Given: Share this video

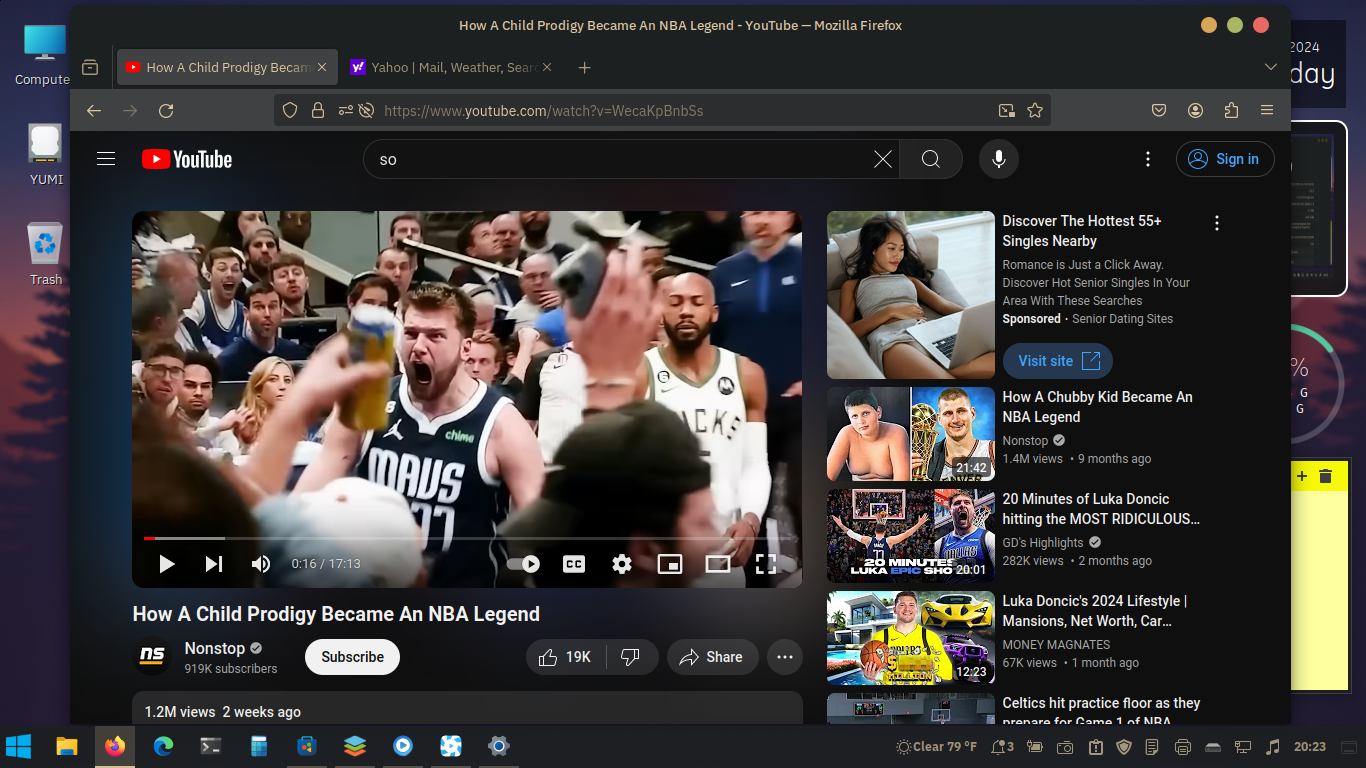Looking at the screenshot, I should pyautogui.click(x=712, y=657).
